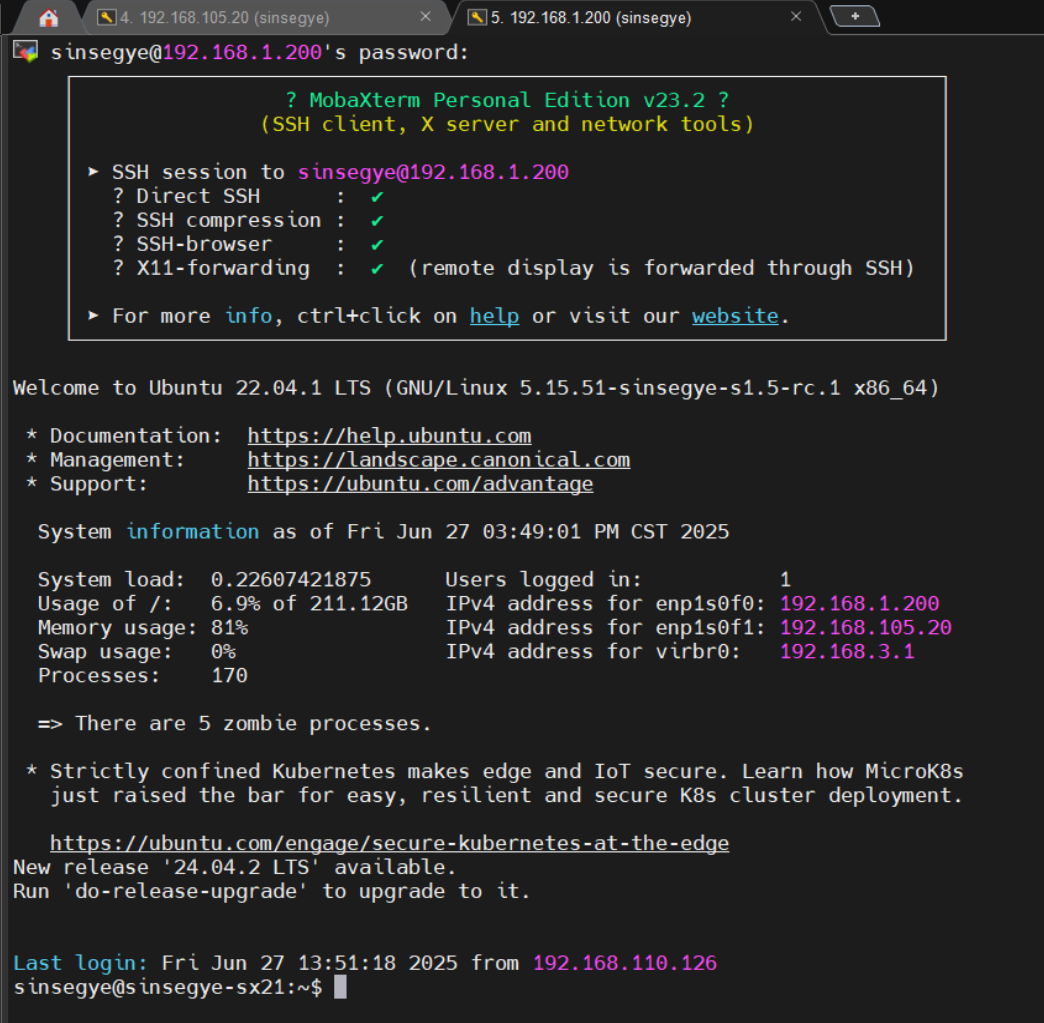Viewport: 1044px width, 1023px height.
Task: Open the secure-kubernetes-at-the-edge URL
Action: tap(389, 843)
